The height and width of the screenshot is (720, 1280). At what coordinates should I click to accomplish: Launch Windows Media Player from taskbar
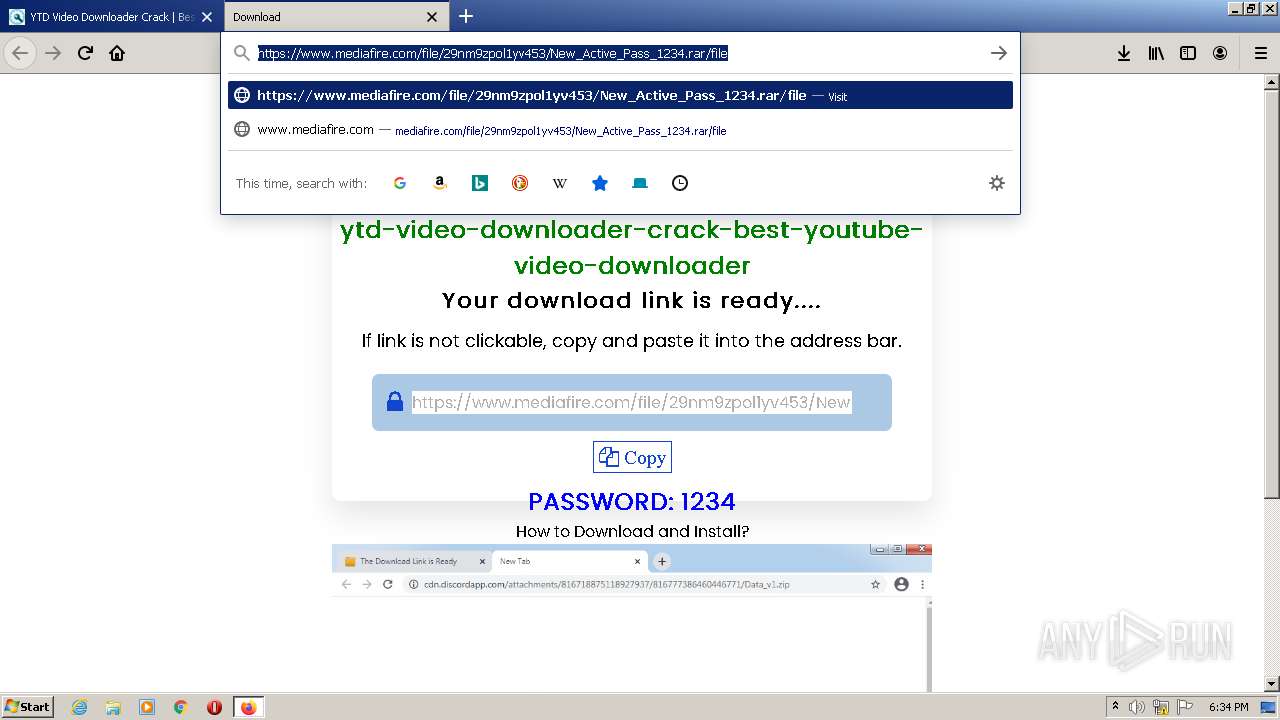coord(147,707)
